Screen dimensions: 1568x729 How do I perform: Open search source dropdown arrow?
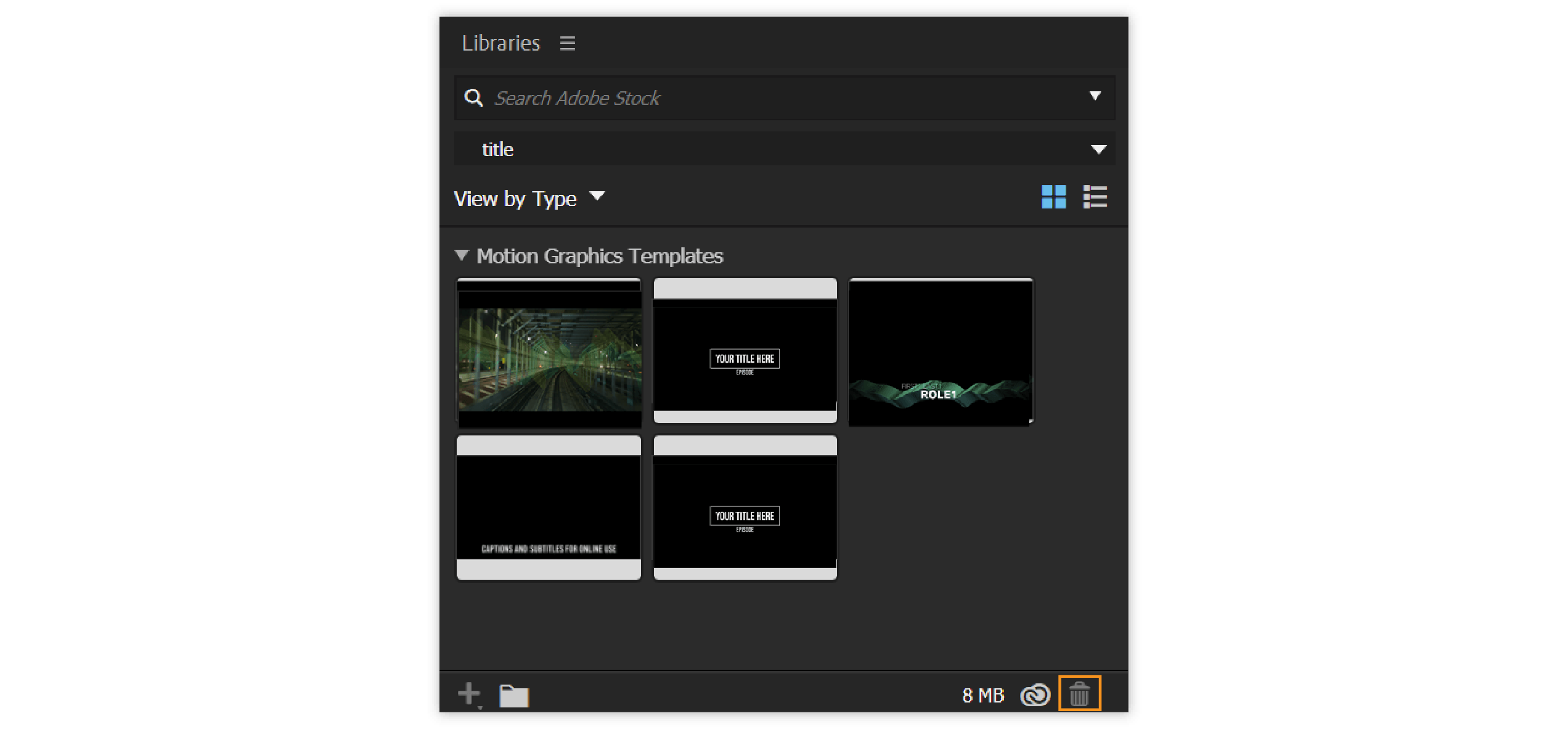tap(1095, 96)
